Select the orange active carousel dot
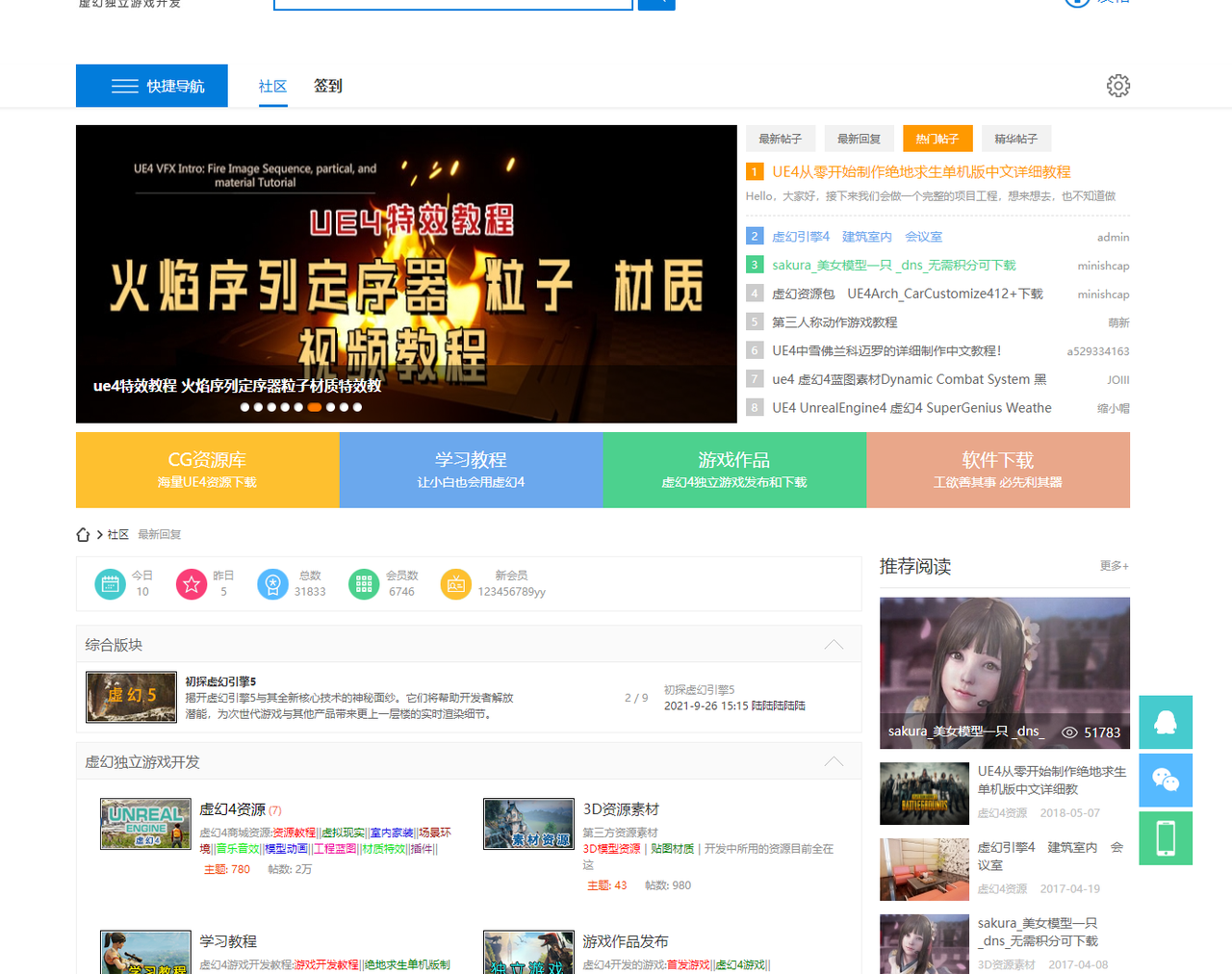 (315, 407)
